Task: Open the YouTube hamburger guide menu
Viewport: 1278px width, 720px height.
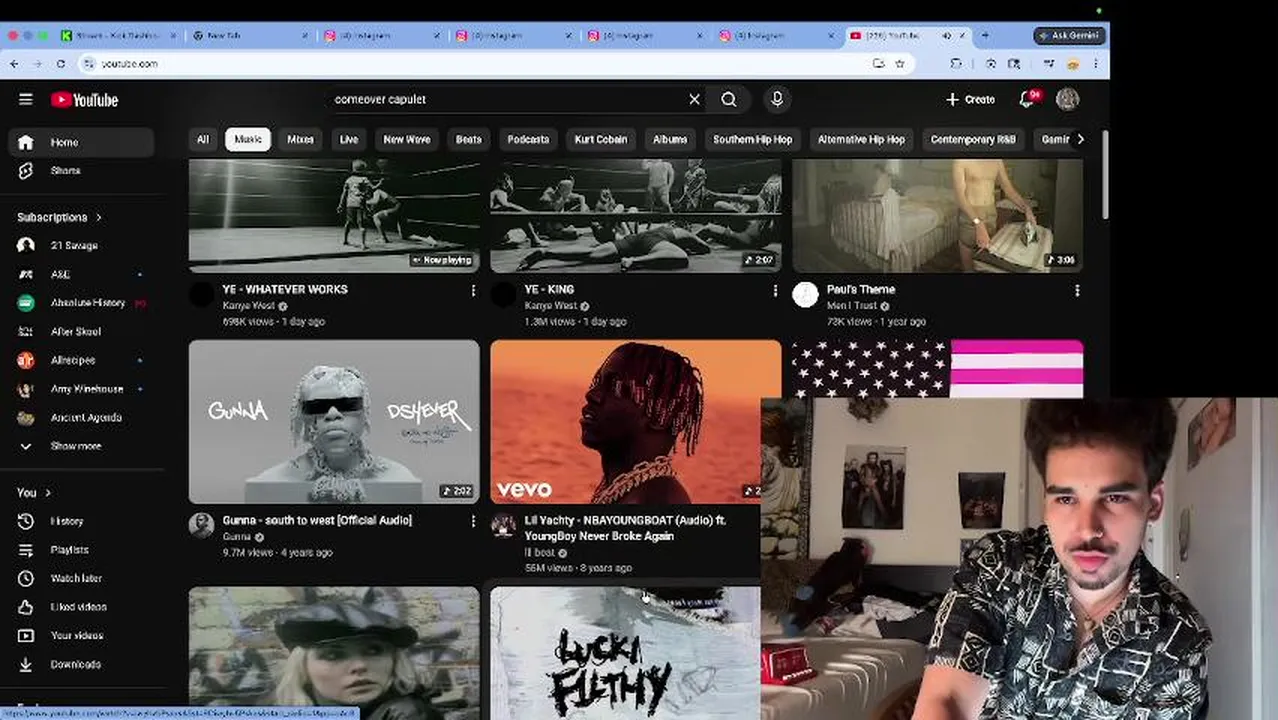Action: pyautogui.click(x=26, y=99)
